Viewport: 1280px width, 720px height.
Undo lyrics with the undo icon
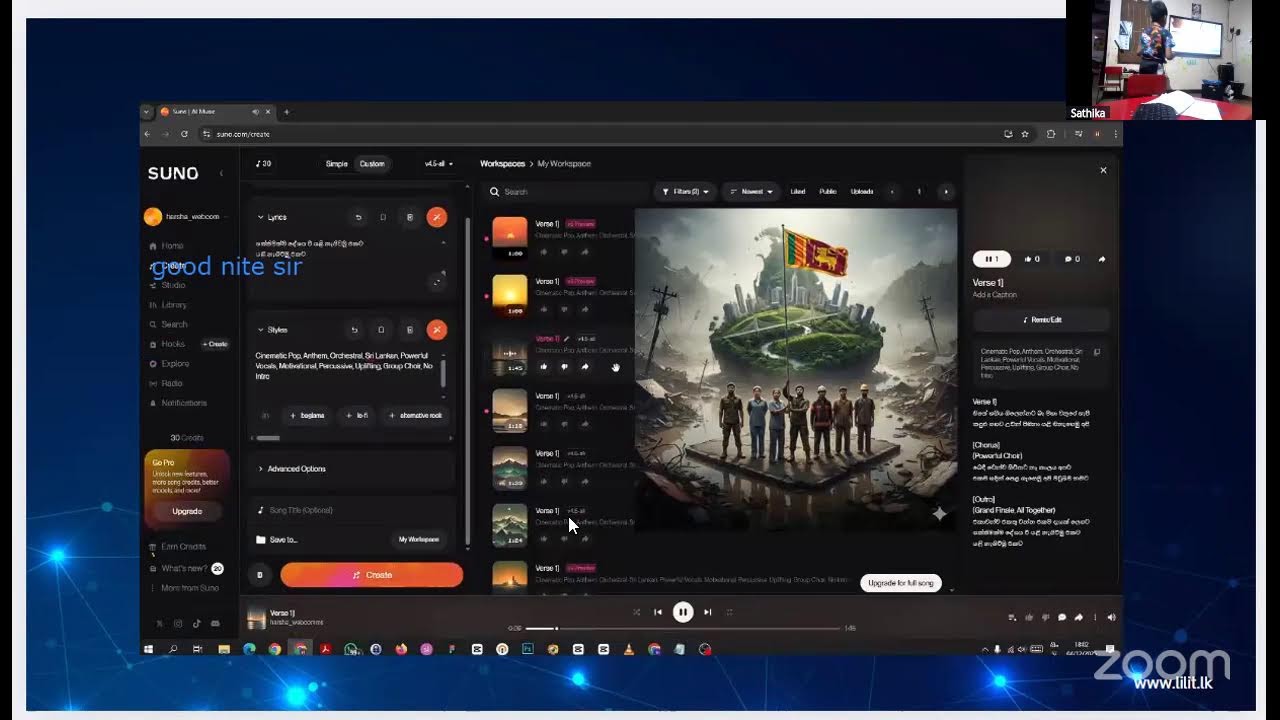358,217
